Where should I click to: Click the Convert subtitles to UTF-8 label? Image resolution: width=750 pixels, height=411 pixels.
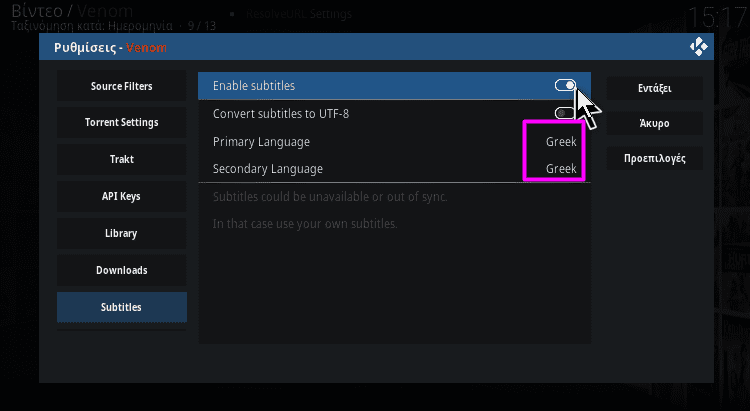(x=281, y=114)
